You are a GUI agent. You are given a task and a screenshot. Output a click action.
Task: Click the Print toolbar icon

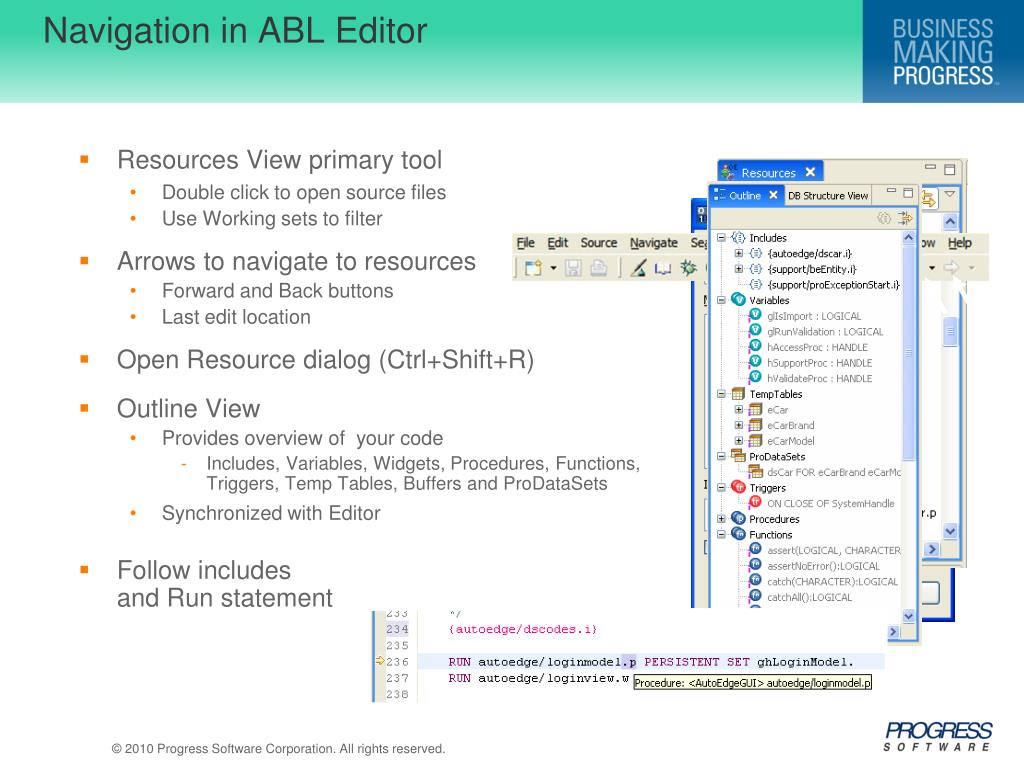[x=598, y=268]
